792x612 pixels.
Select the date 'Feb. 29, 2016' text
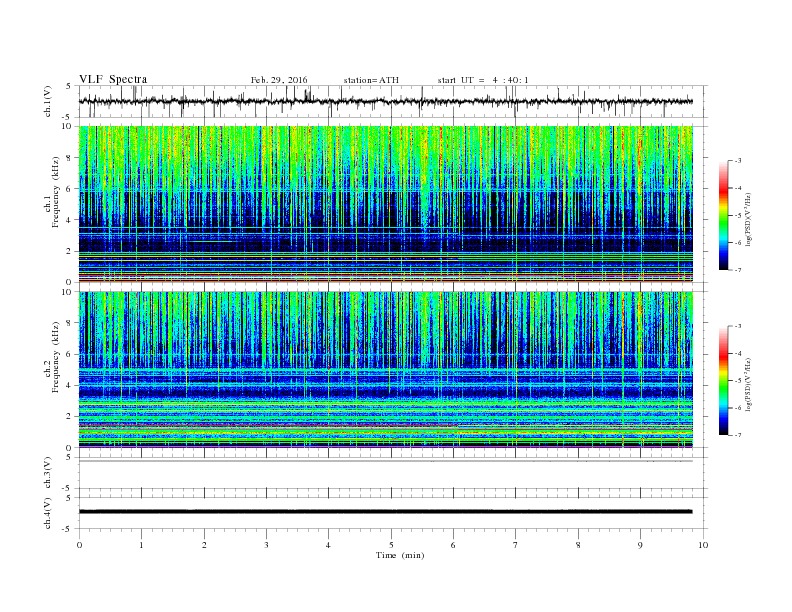point(279,80)
